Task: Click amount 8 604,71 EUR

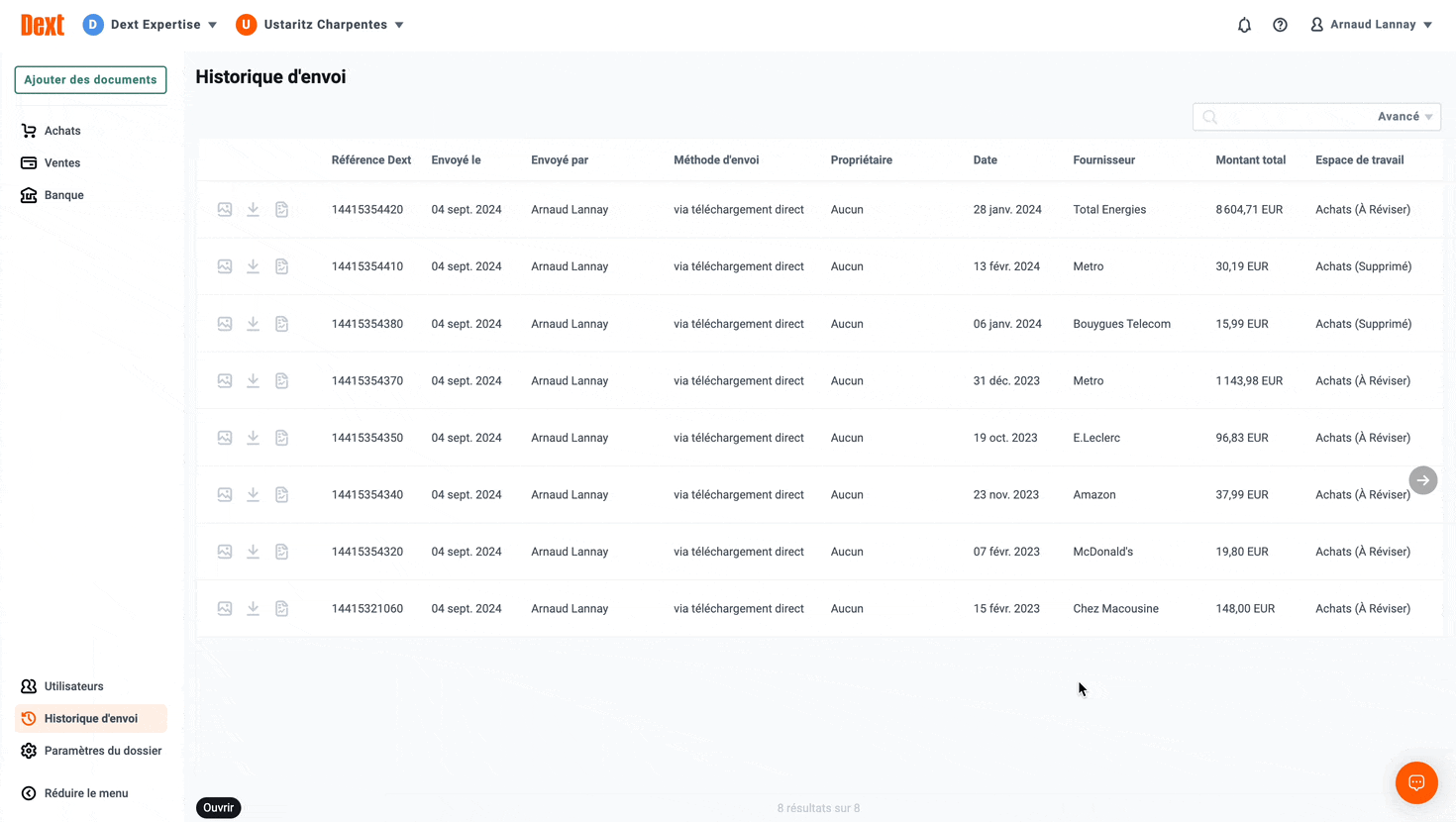Action: [1249, 209]
